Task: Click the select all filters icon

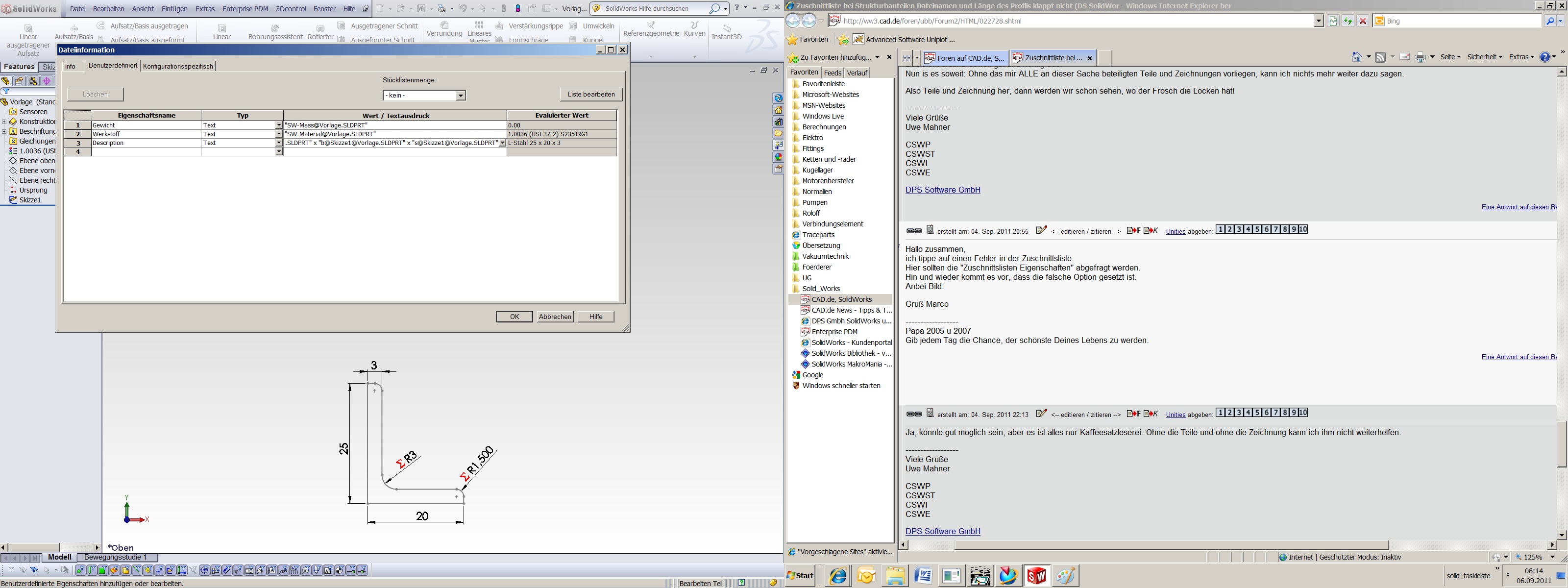Action: coord(34,570)
